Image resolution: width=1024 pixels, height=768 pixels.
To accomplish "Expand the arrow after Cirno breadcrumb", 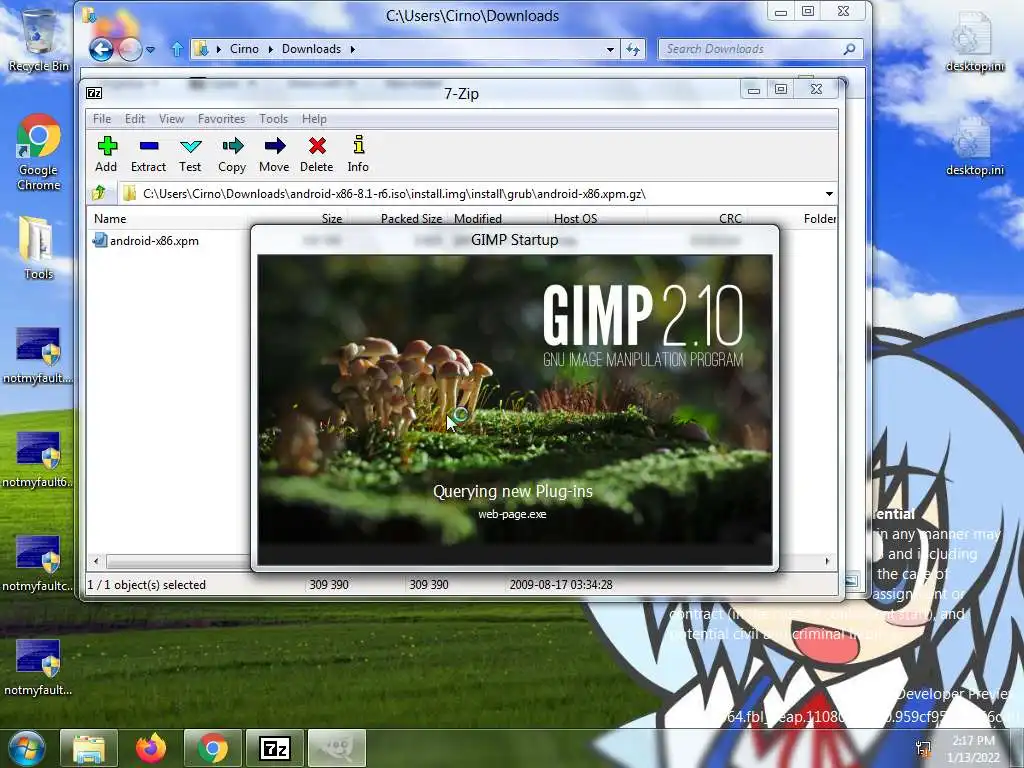I will click(x=270, y=49).
